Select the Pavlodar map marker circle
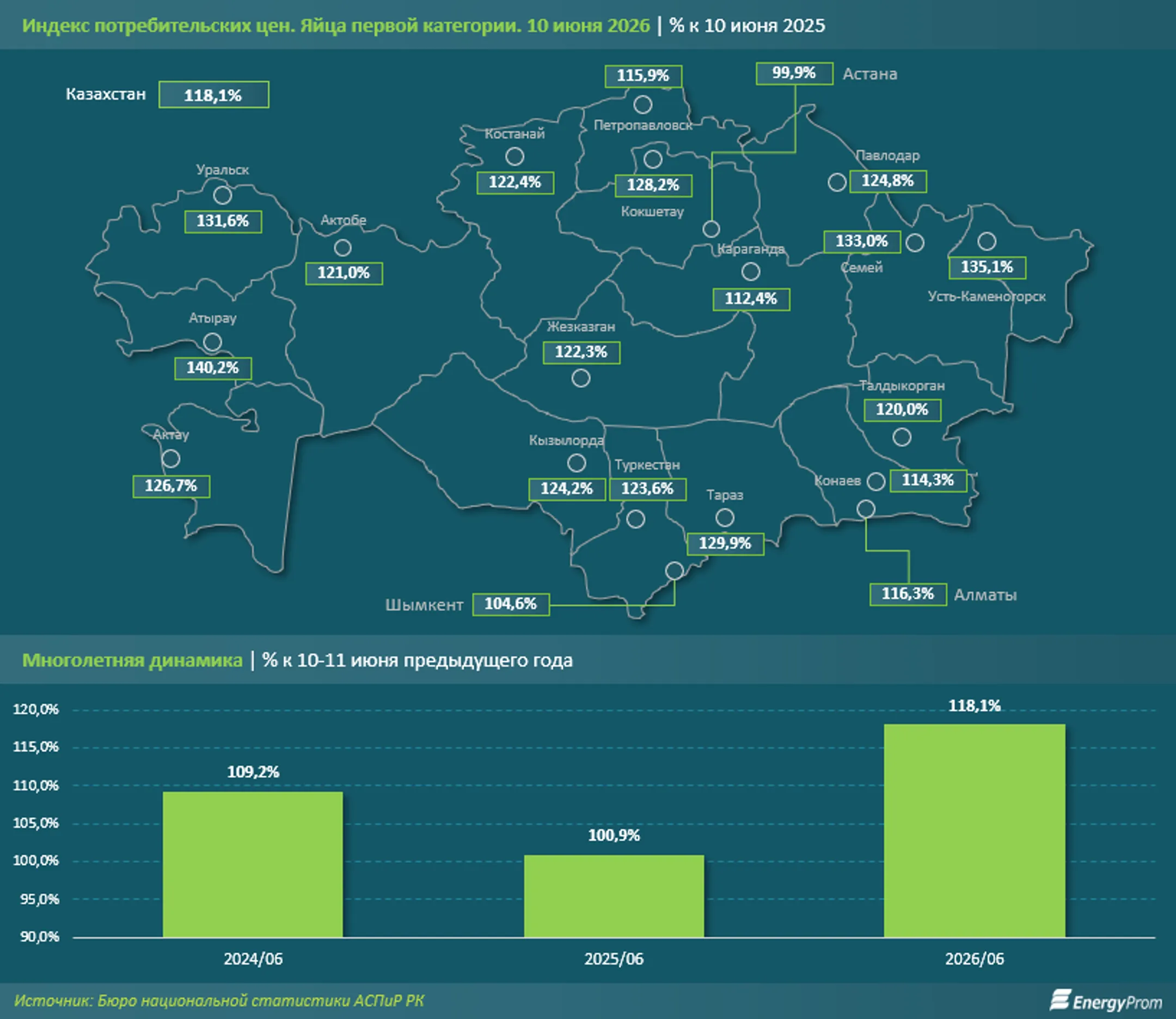 (x=837, y=182)
